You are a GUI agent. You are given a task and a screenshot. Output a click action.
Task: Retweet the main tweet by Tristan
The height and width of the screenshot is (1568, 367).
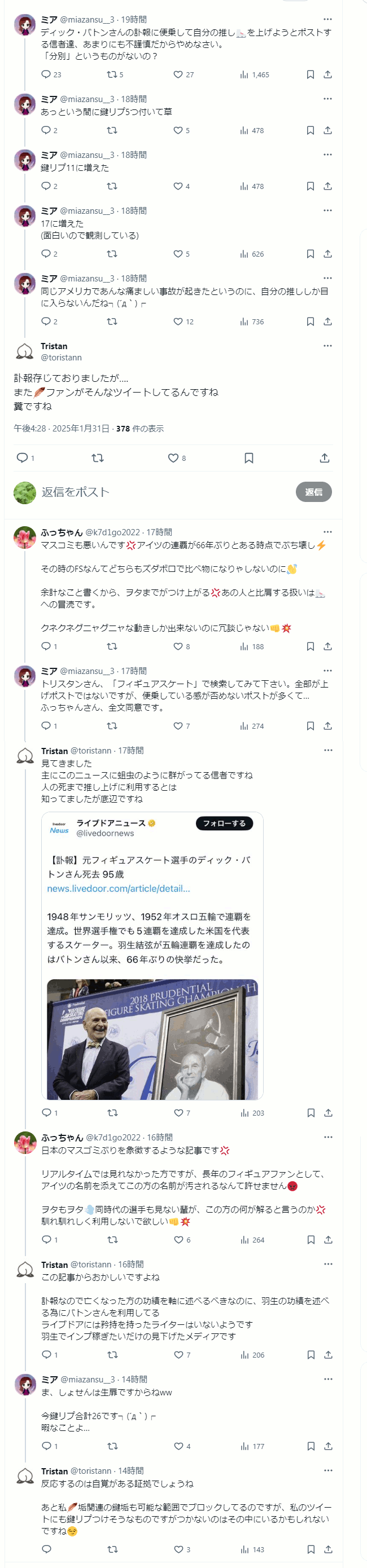(98, 458)
